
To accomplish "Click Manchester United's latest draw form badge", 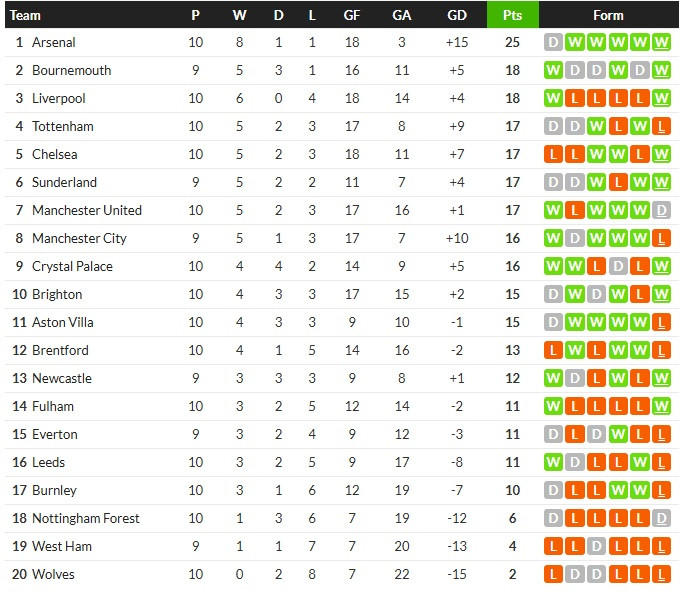I will 661,211.
